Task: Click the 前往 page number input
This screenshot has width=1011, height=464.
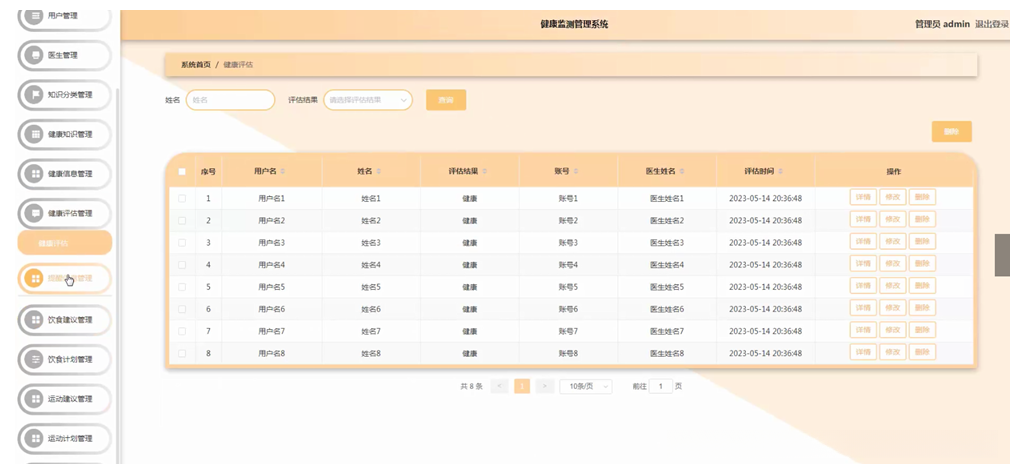Action: pos(661,387)
